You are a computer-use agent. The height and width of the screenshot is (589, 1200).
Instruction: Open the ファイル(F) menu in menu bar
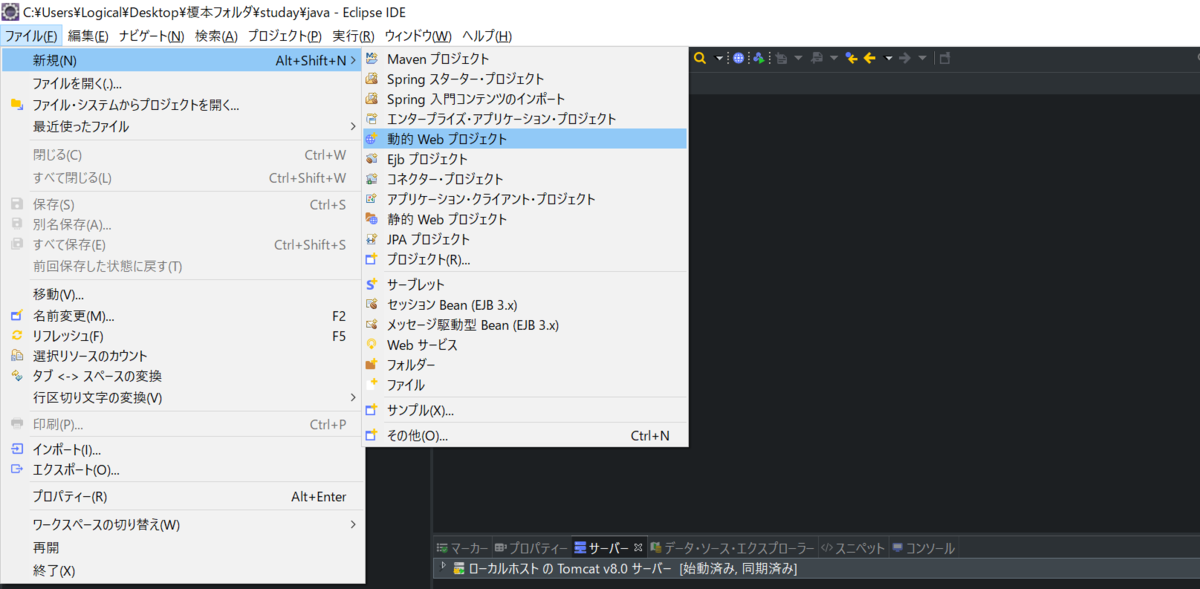[31, 36]
